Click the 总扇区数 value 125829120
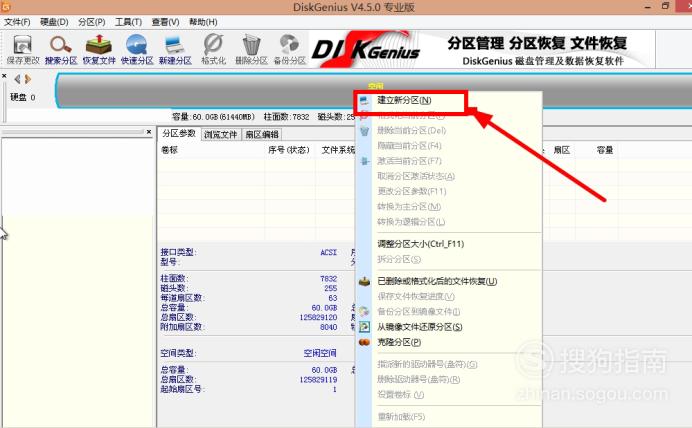This screenshot has height=428, width=692. coord(318,317)
